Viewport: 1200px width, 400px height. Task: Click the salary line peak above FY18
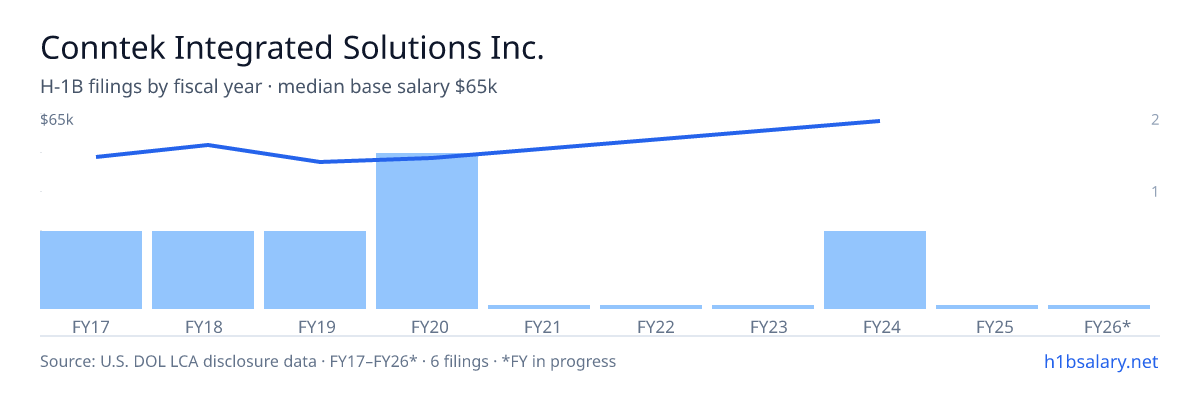click(207, 145)
